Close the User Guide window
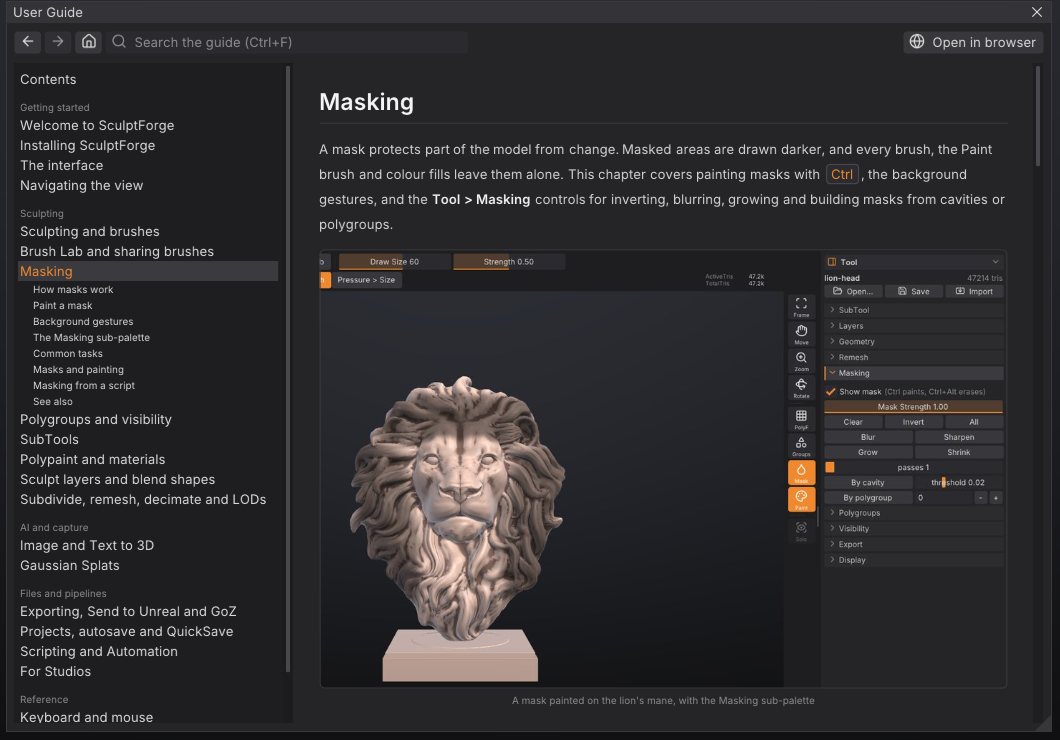Viewport: 1060px width, 740px height. coord(1037,12)
